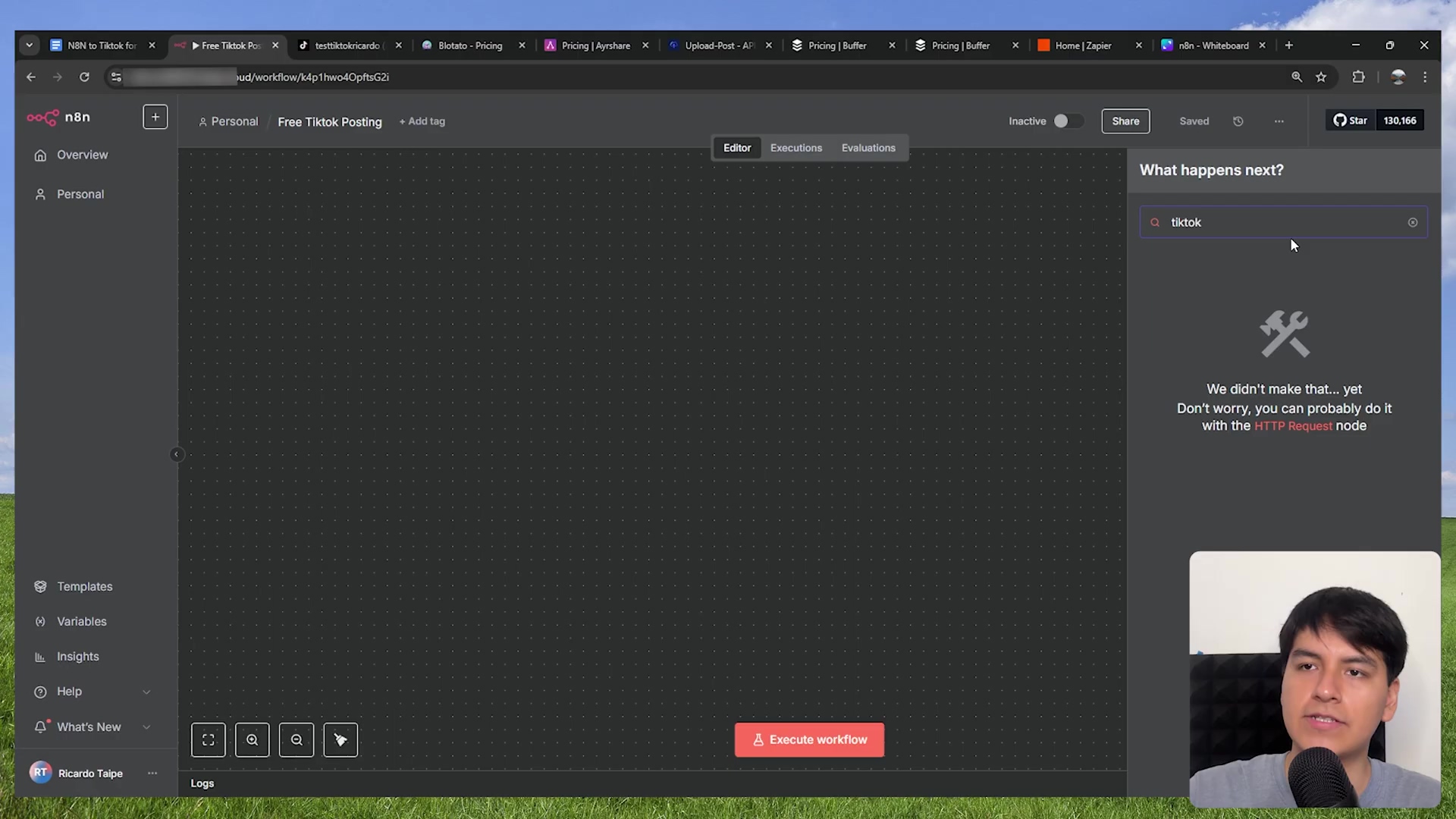Bookmark this page with the star icon
1456x819 pixels.
point(1321,77)
